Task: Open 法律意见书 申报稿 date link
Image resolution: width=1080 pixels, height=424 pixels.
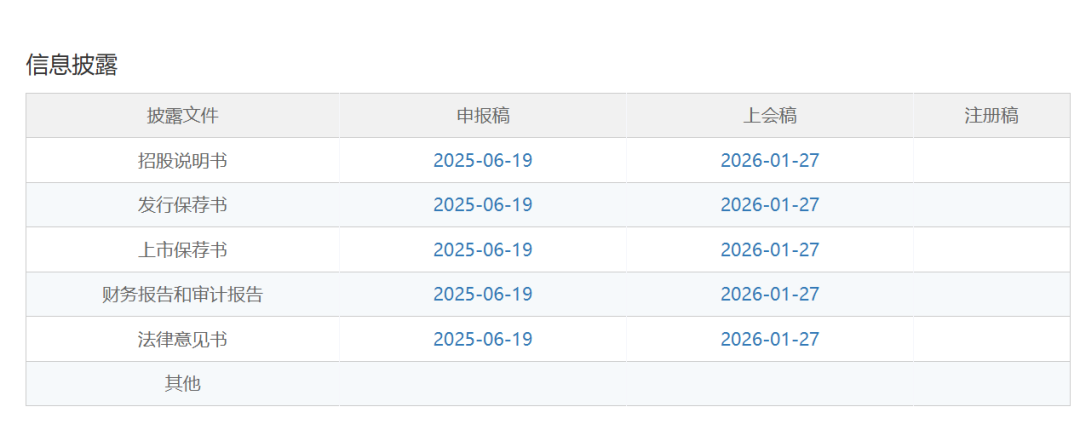Action: coord(483,339)
